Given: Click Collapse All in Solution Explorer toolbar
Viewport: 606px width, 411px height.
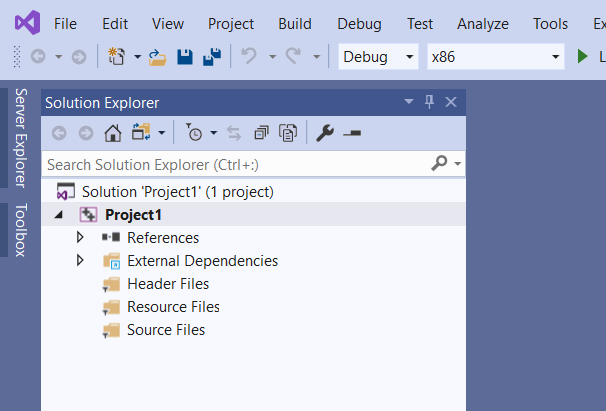Looking at the screenshot, I should tap(261, 132).
